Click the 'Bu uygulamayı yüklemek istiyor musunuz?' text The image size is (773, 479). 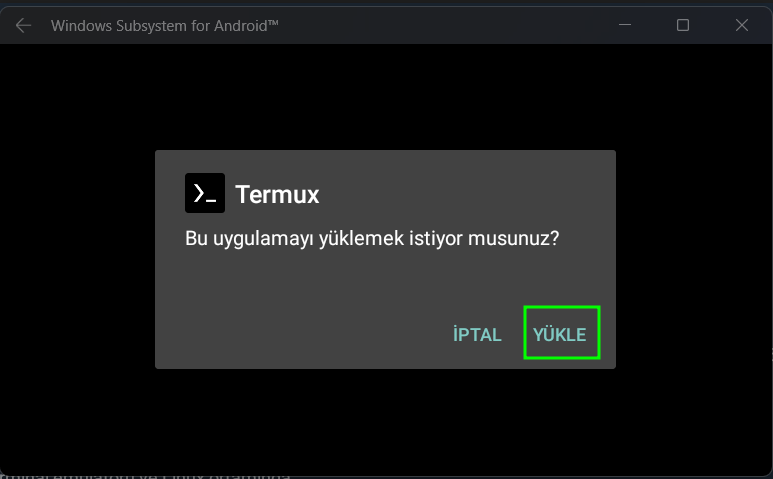pyautogui.click(x=372, y=239)
